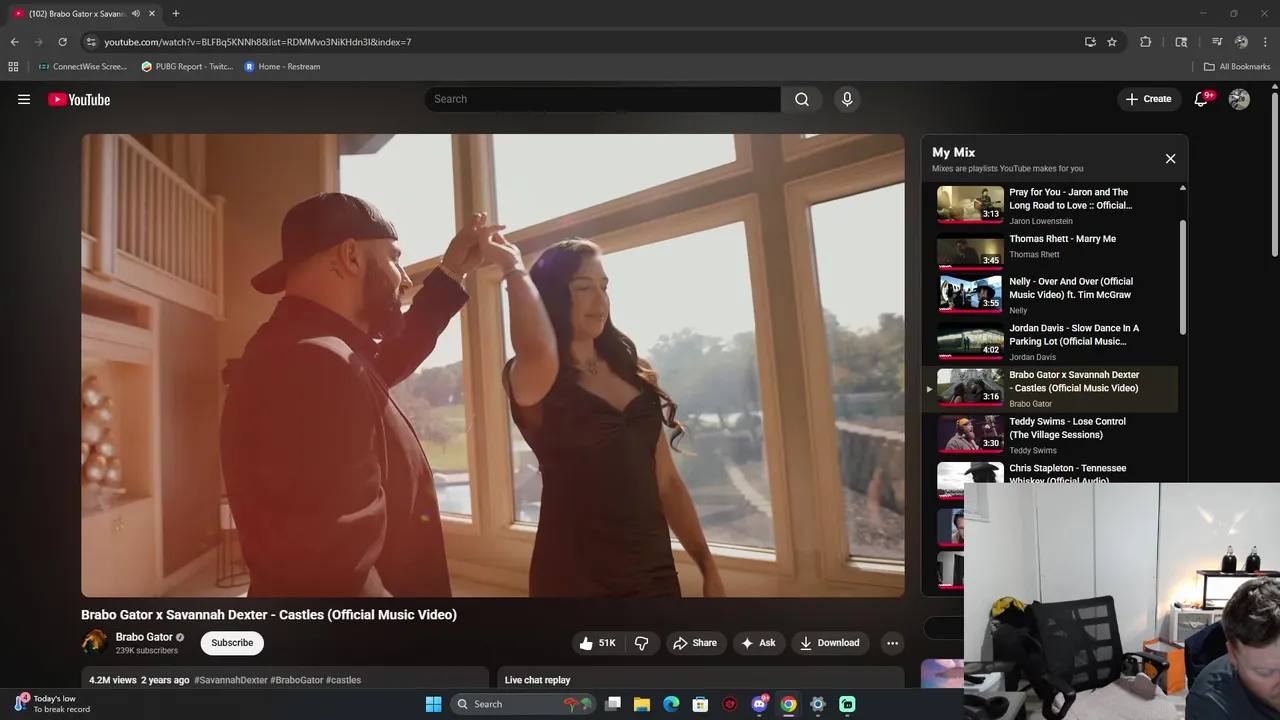Install app icon in address bar
The width and height of the screenshot is (1280, 720).
(x=1090, y=42)
